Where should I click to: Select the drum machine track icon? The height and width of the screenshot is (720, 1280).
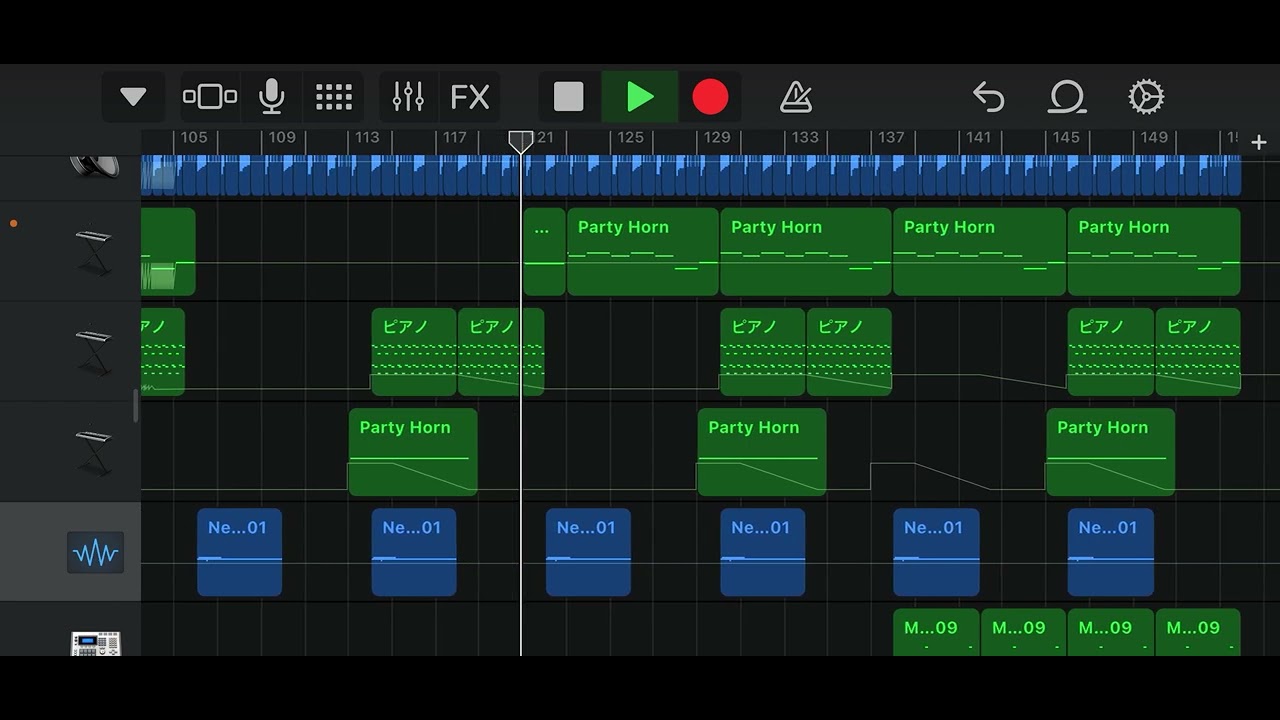pos(95,643)
